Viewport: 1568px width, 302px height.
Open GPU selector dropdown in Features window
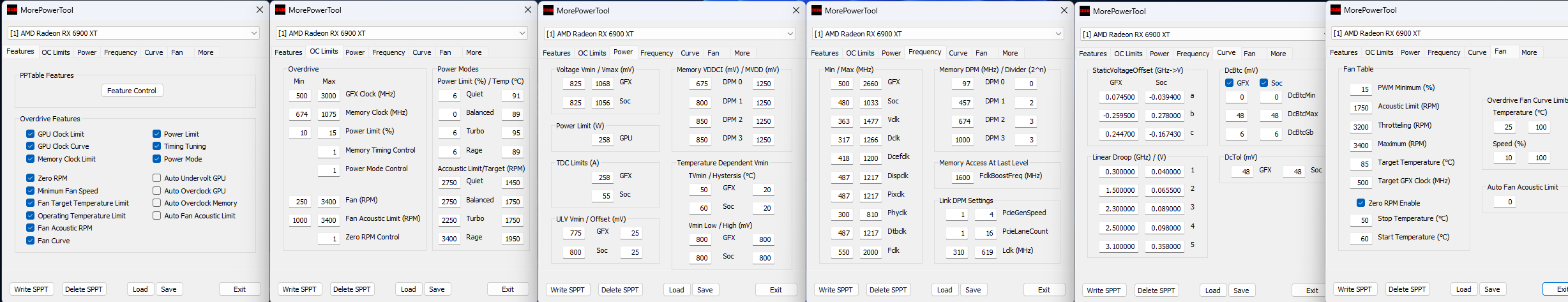point(133,33)
